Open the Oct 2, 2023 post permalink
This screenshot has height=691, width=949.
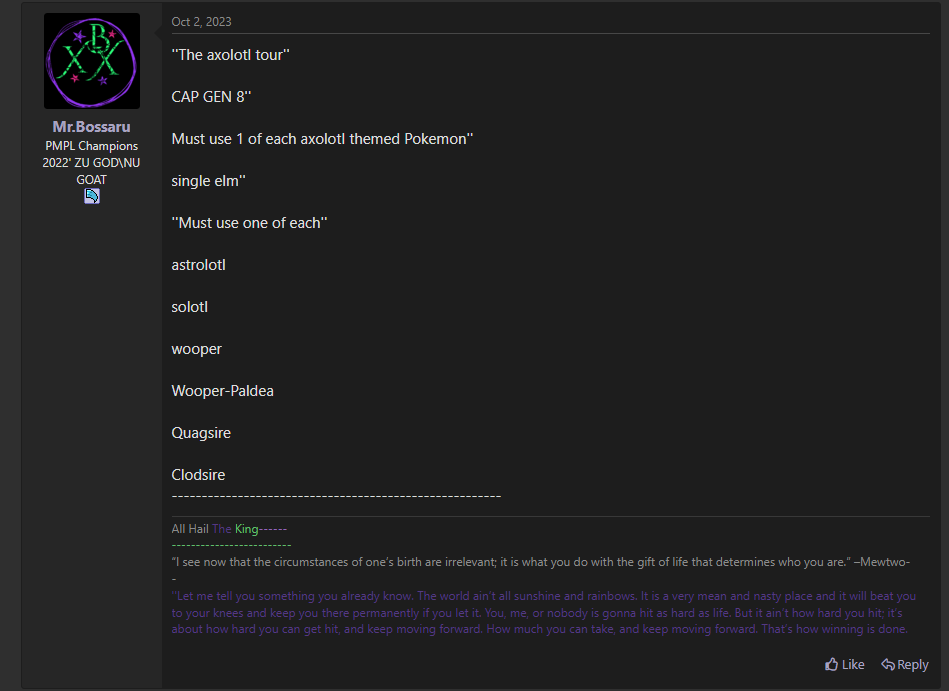[202, 22]
